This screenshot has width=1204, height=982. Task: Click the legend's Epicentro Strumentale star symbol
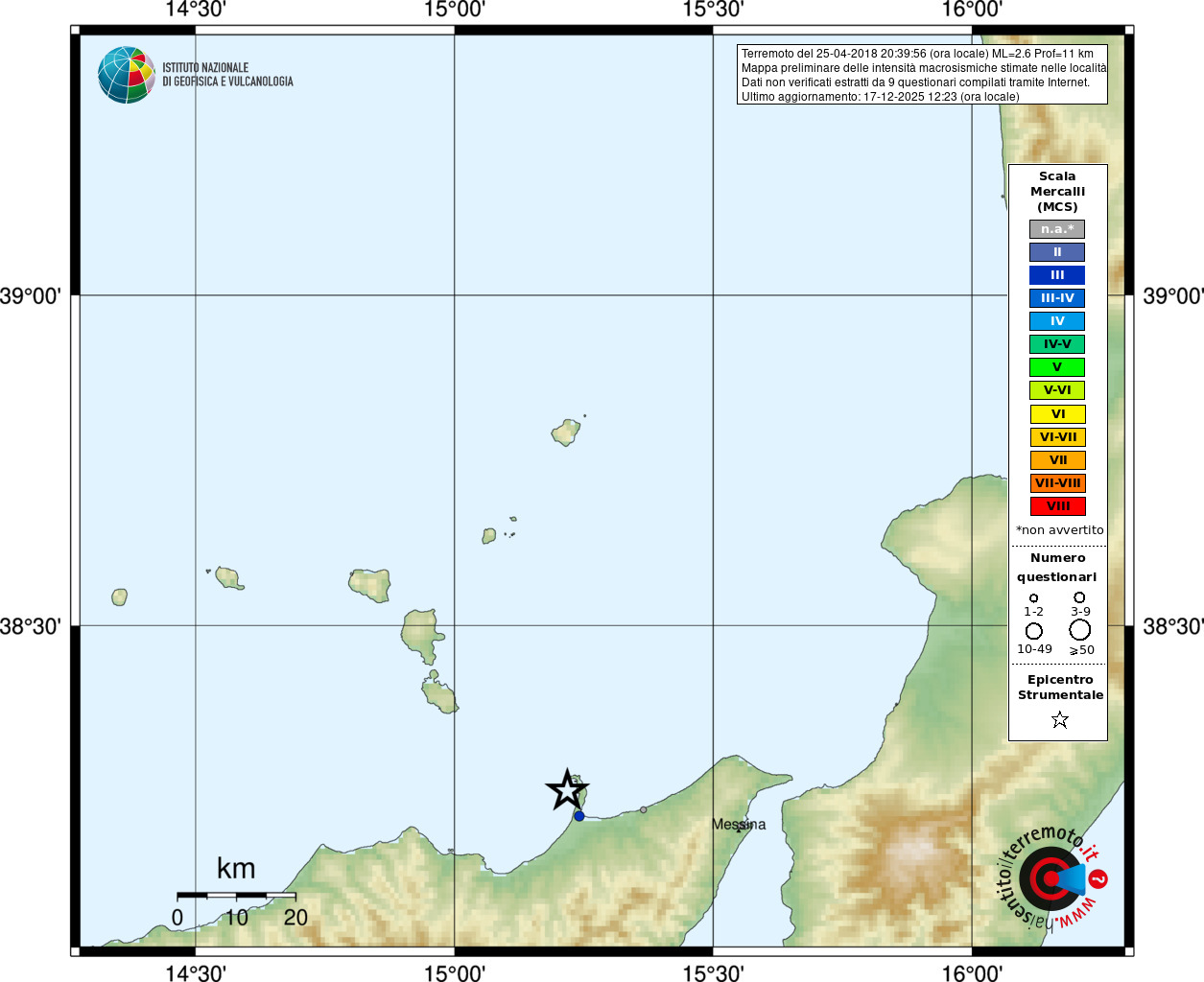click(1059, 719)
